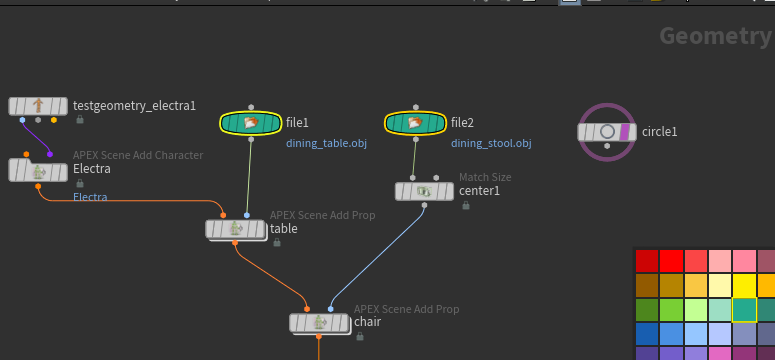Image resolution: width=775 pixels, height=360 pixels.
Task: Click the blue input connector on table node
Action: coord(247,215)
